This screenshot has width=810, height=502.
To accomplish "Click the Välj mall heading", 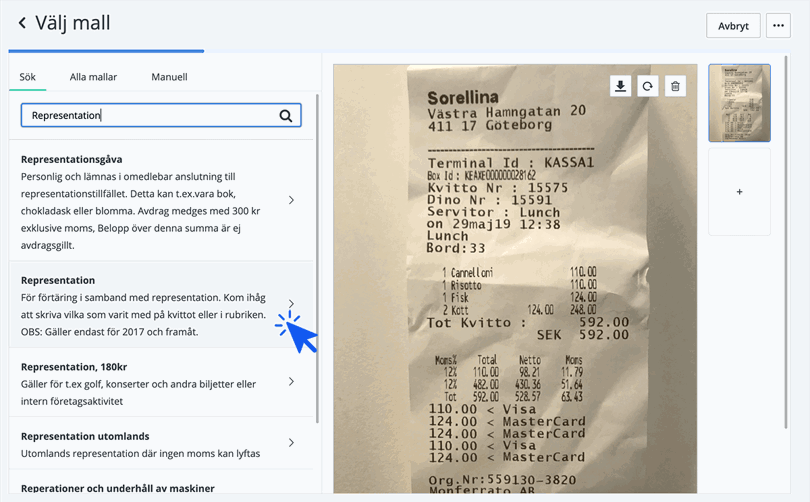I will click(x=73, y=23).
